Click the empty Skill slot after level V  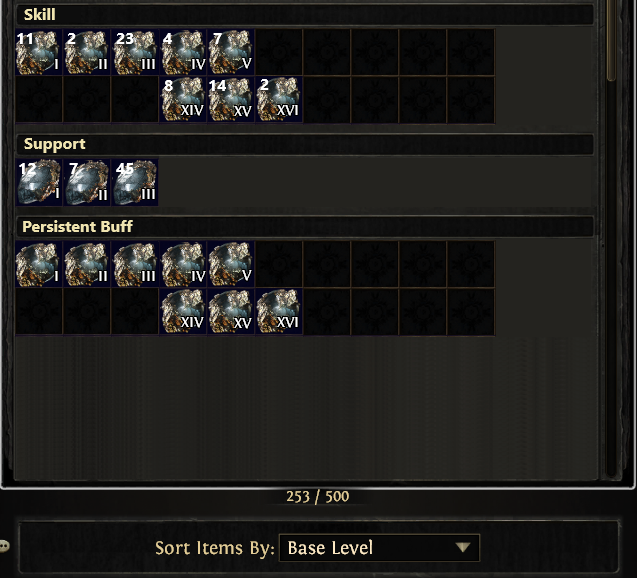[x=278, y=52]
